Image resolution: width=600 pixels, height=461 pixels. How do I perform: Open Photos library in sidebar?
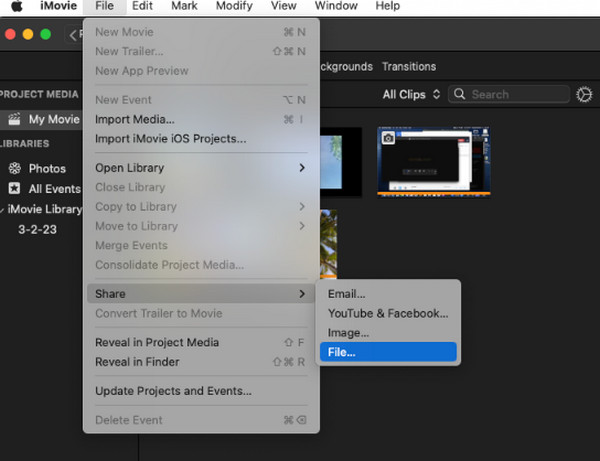(47, 169)
